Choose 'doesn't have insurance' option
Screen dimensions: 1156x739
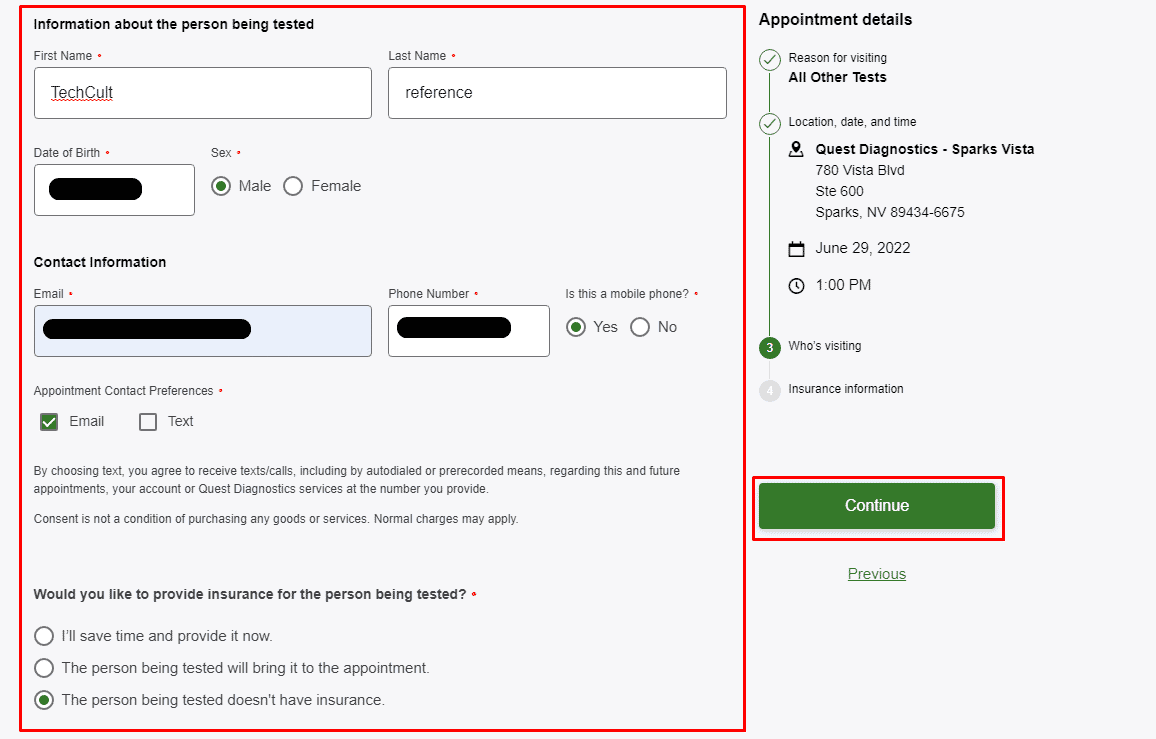tap(44, 700)
